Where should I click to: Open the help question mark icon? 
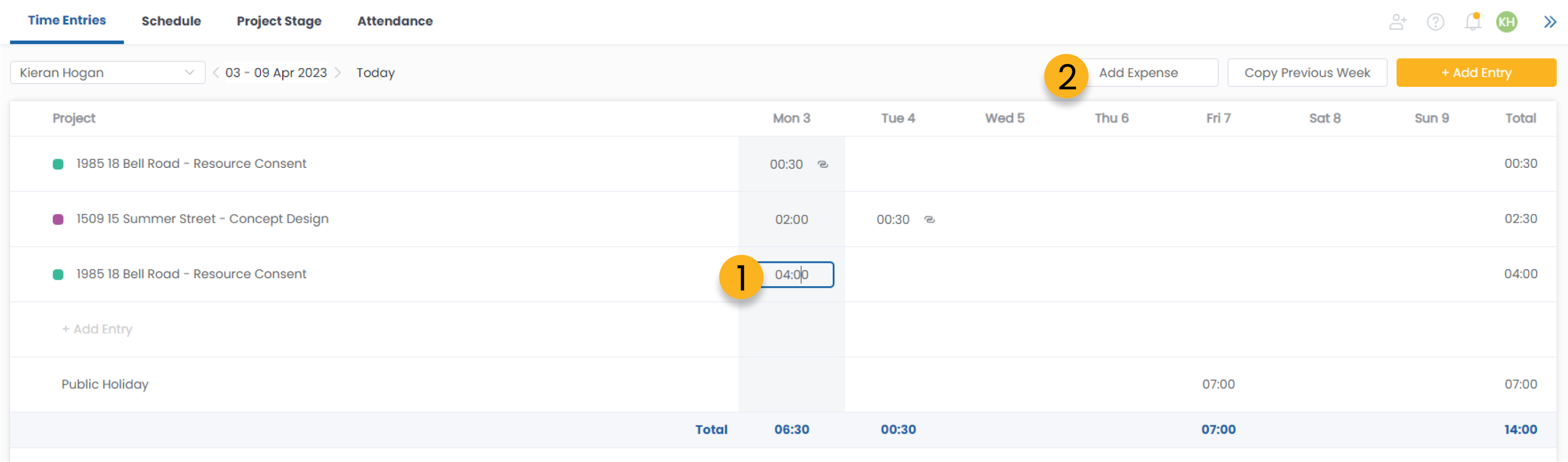click(x=1435, y=22)
